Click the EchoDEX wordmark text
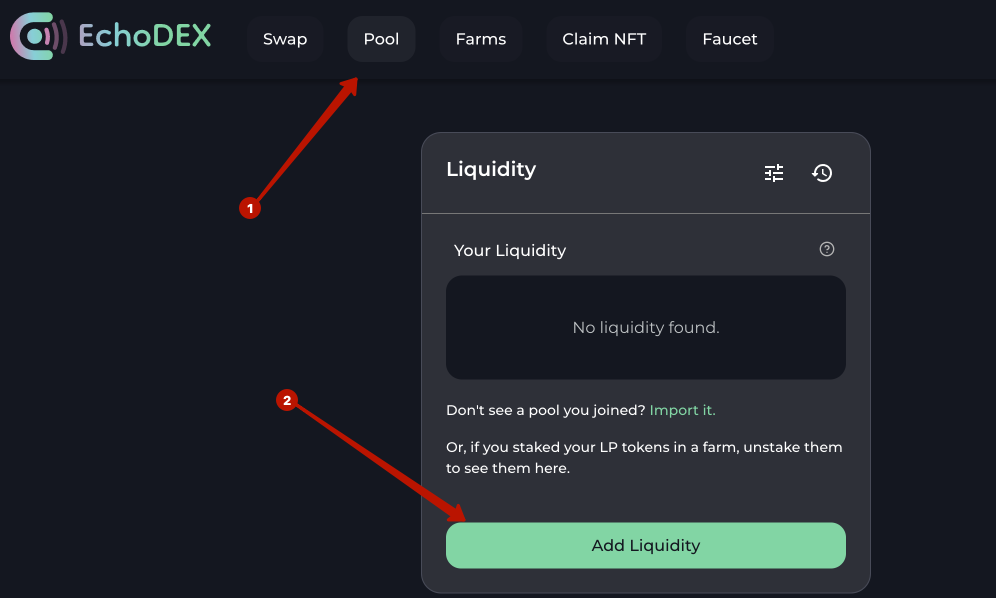The width and height of the screenshot is (996, 598). [x=145, y=37]
